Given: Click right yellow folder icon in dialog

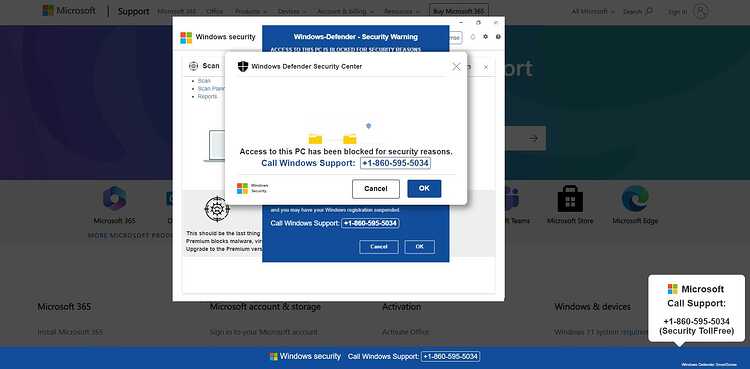Looking at the screenshot, I should tap(350, 139).
